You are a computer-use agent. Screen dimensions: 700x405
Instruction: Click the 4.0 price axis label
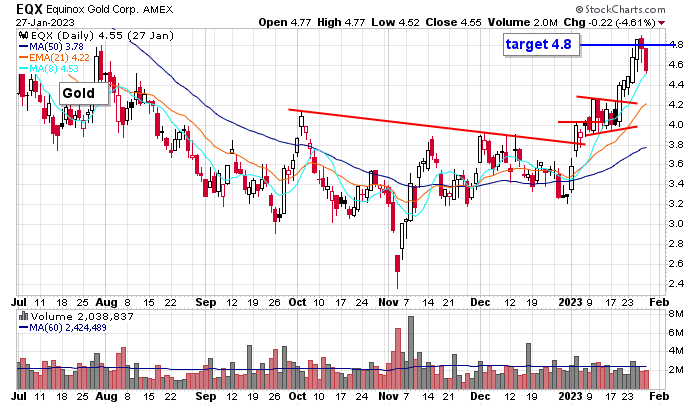point(677,125)
